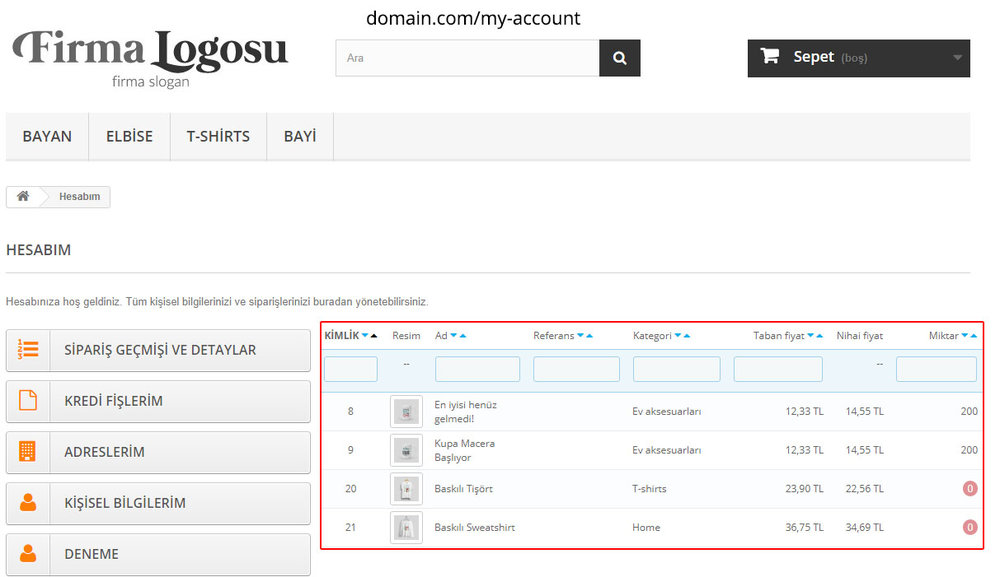Sort KİMLİK column ascending arrow
Screen dimensions: 1000x577
click(374, 335)
